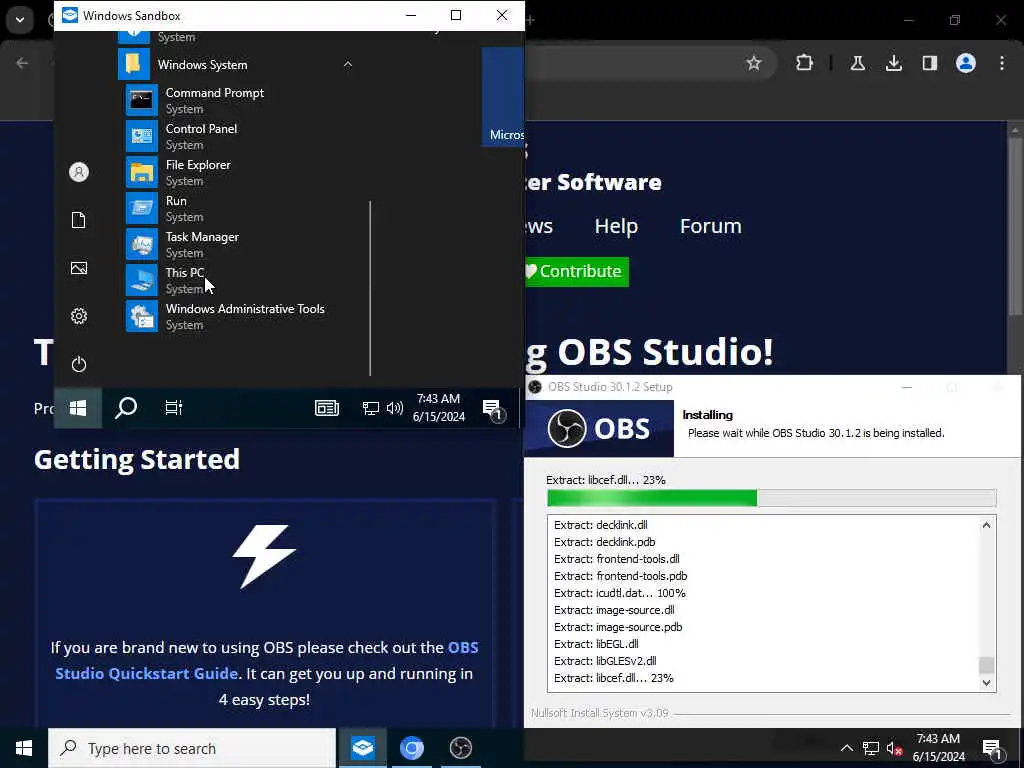Image resolution: width=1024 pixels, height=768 pixels.
Task: Select 'Extract: decklink.dll' log line
Action: pyautogui.click(x=601, y=525)
